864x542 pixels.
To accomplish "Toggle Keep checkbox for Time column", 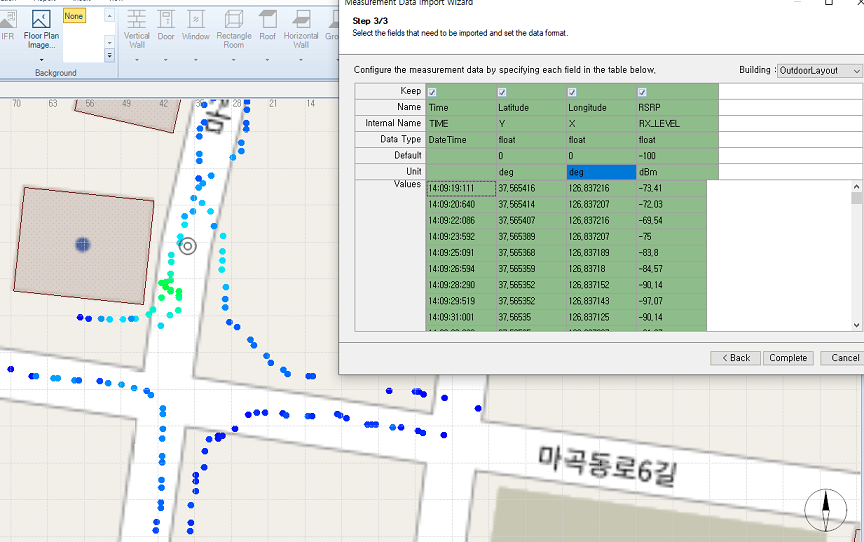I will point(433,92).
